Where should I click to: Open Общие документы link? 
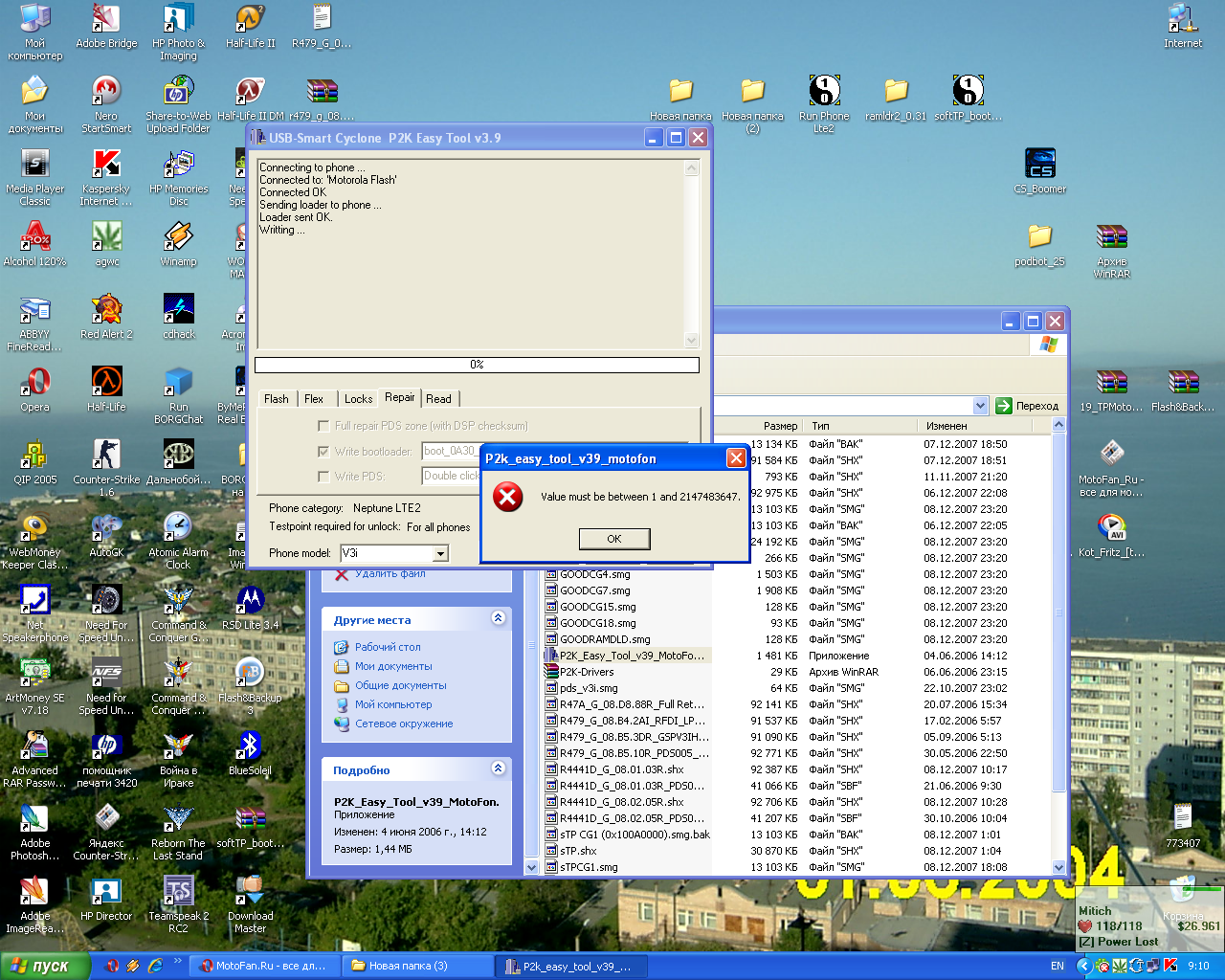[400, 685]
